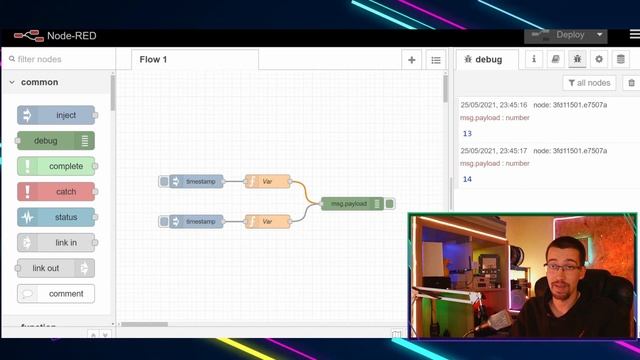
Task: Open the information sidebar tab
Action: tap(534, 59)
